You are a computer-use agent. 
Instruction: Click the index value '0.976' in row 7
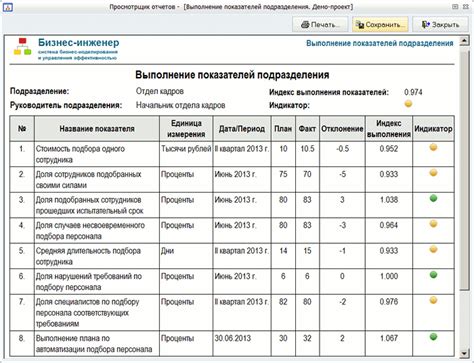389,302
